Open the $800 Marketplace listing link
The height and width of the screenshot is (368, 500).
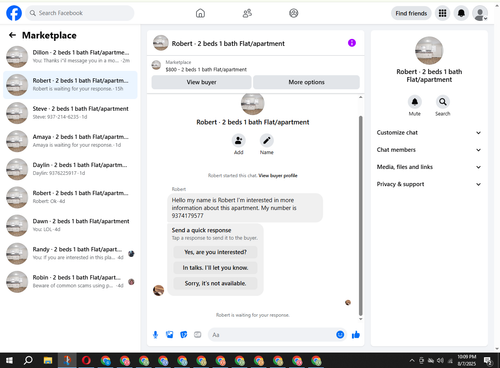coord(206,69)
